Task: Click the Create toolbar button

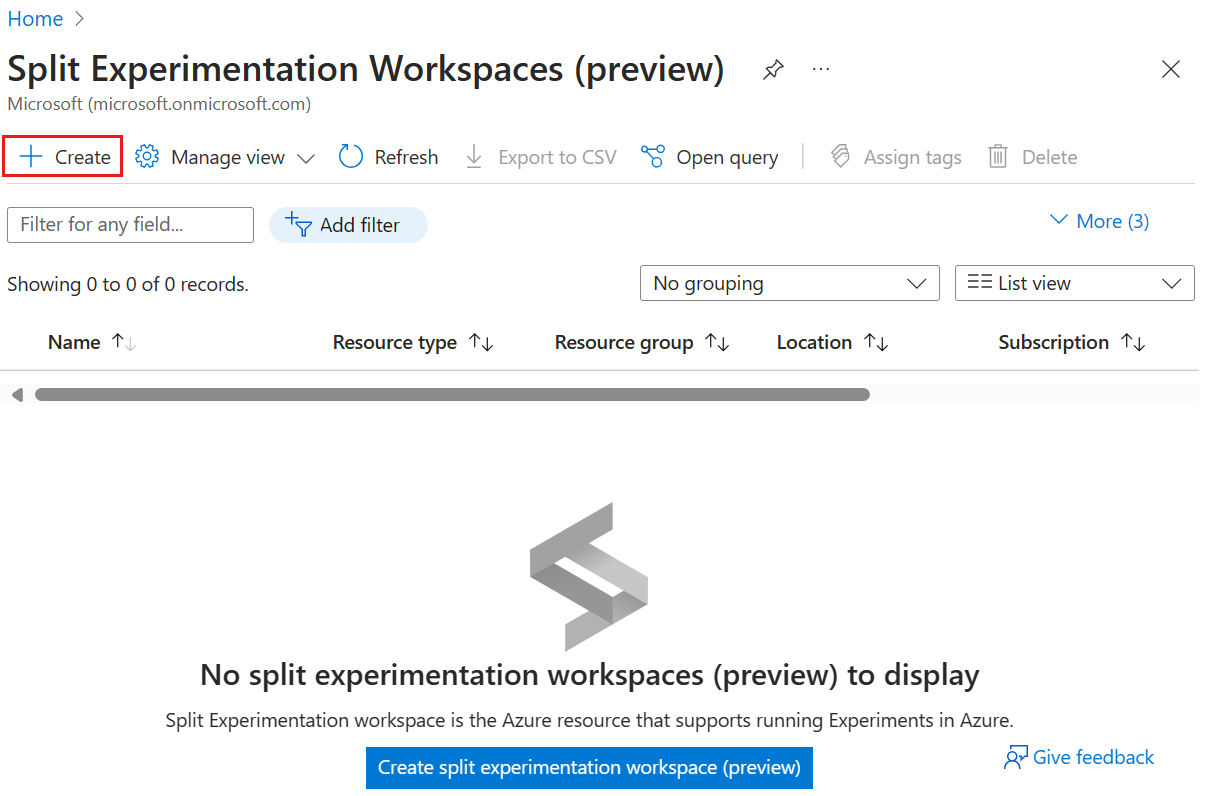Action: coord(61,156)
